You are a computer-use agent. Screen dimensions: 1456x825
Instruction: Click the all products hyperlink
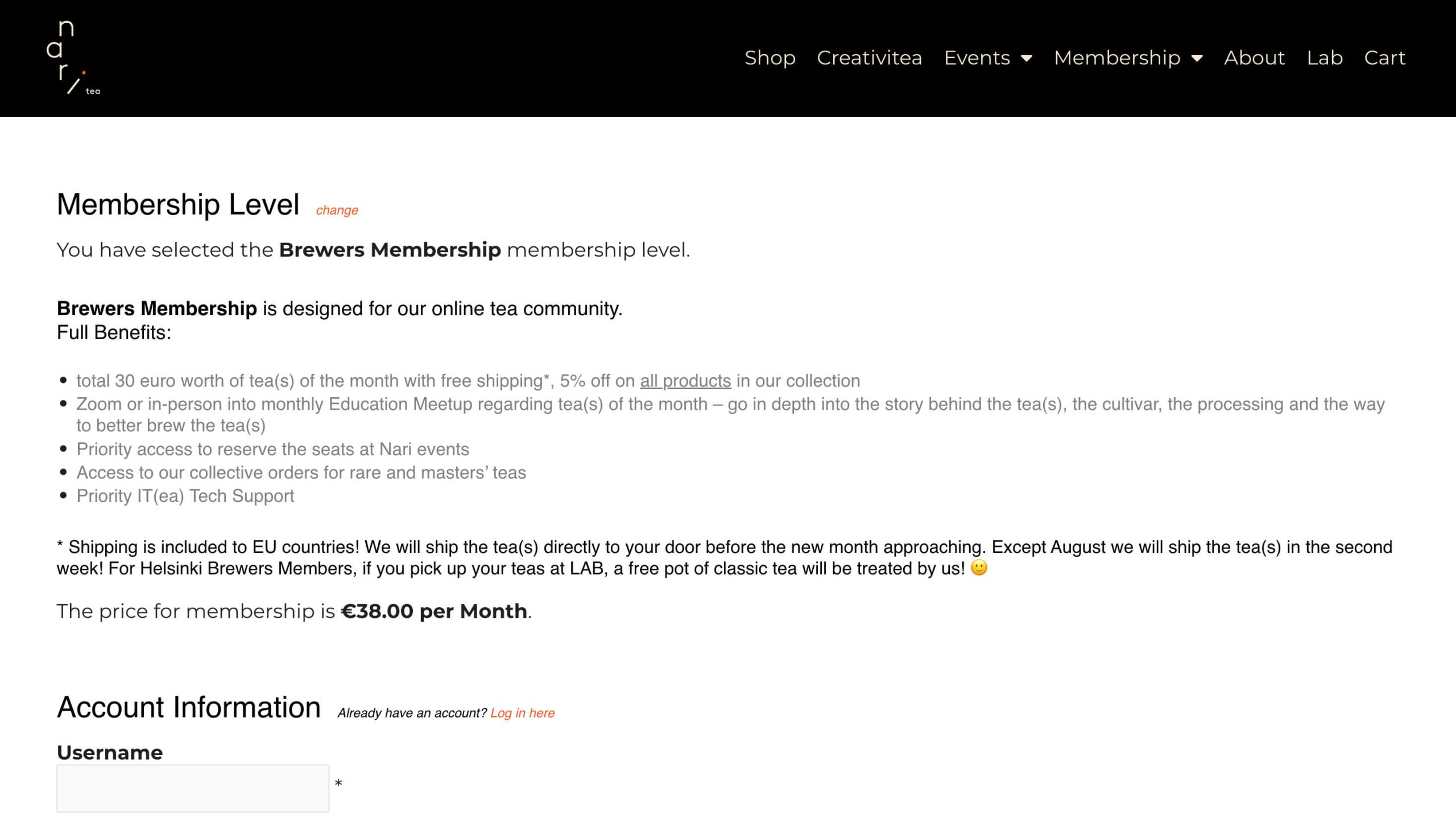click(x=685, y=380)
